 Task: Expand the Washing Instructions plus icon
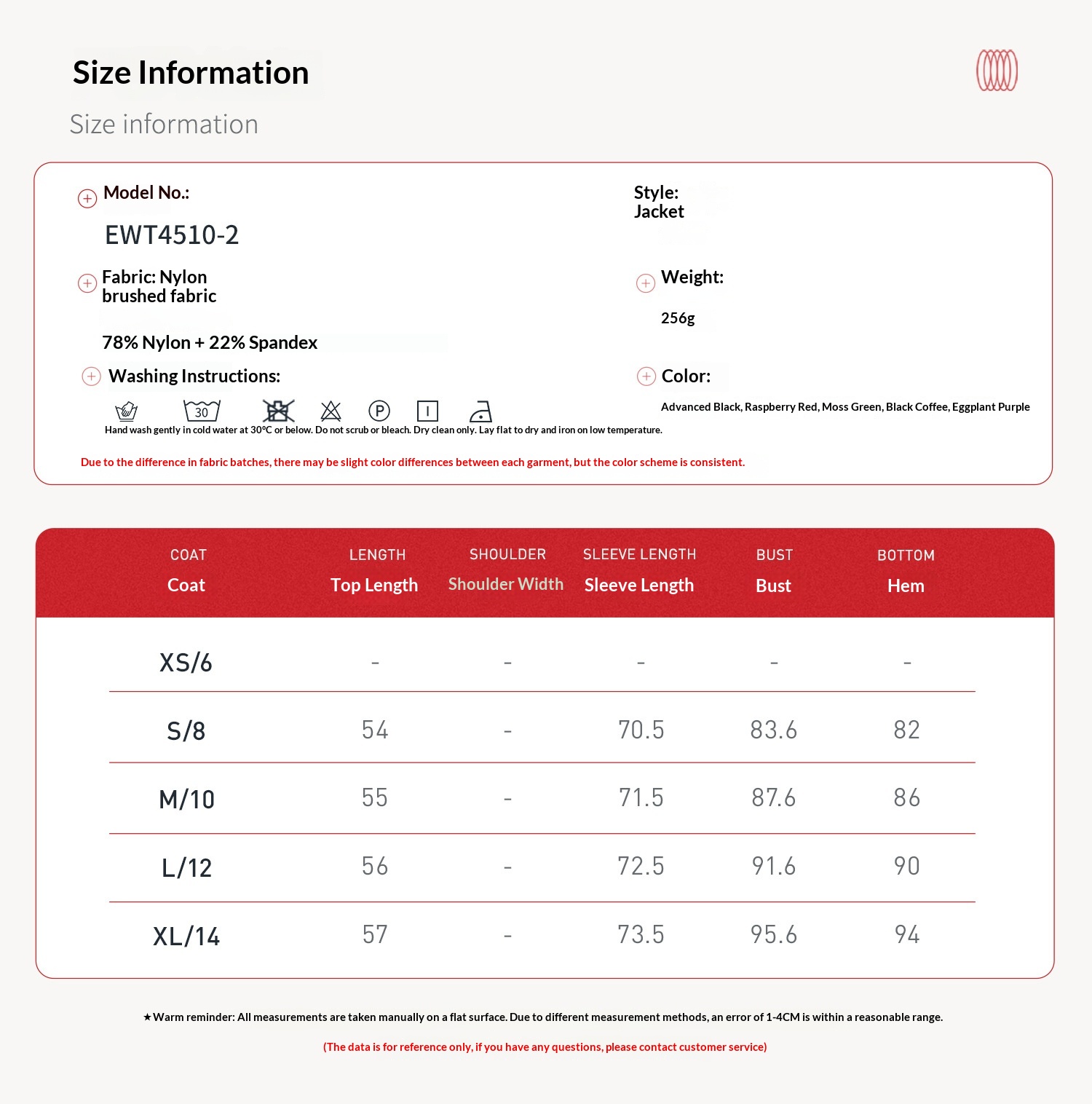pos(91,376)
